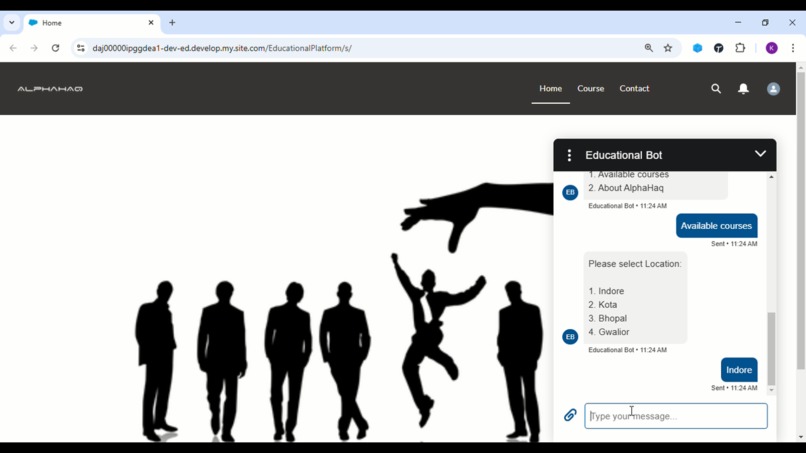806x453 pixels.
Task: Click the '3. Bhopal' location option text
Action: click(x=607, y=318)
